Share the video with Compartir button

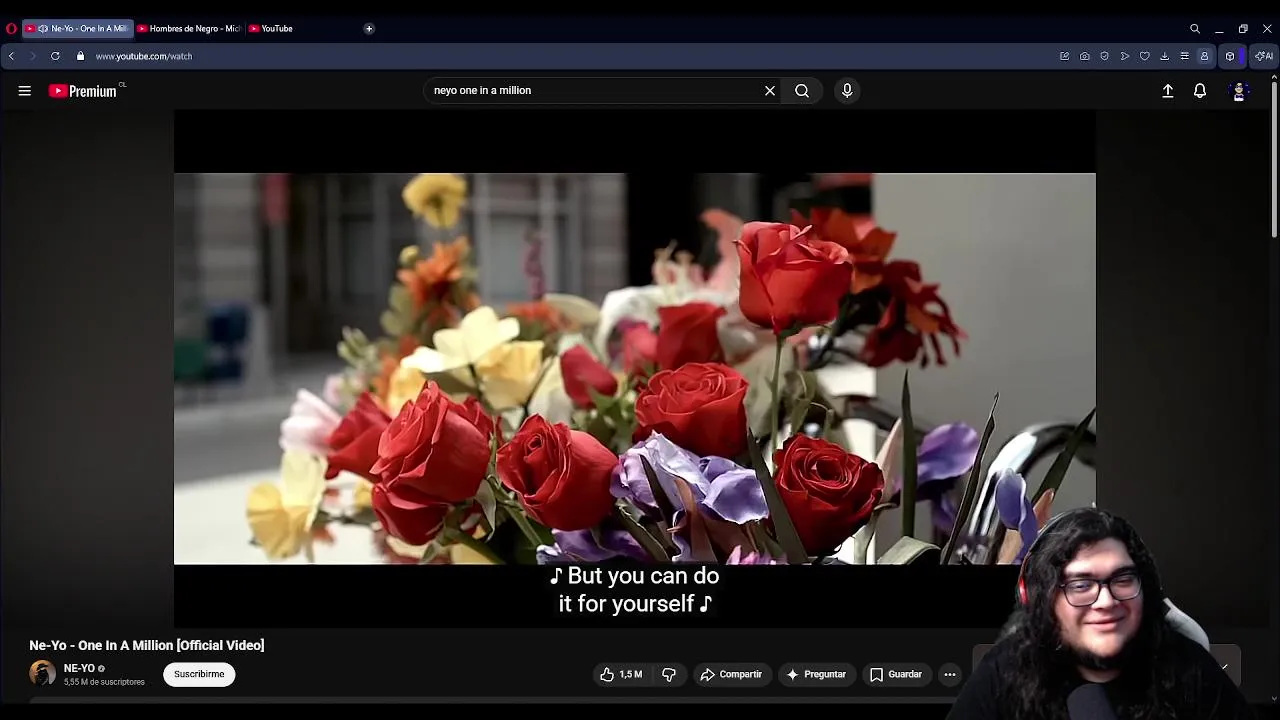(x=731, y=674)
